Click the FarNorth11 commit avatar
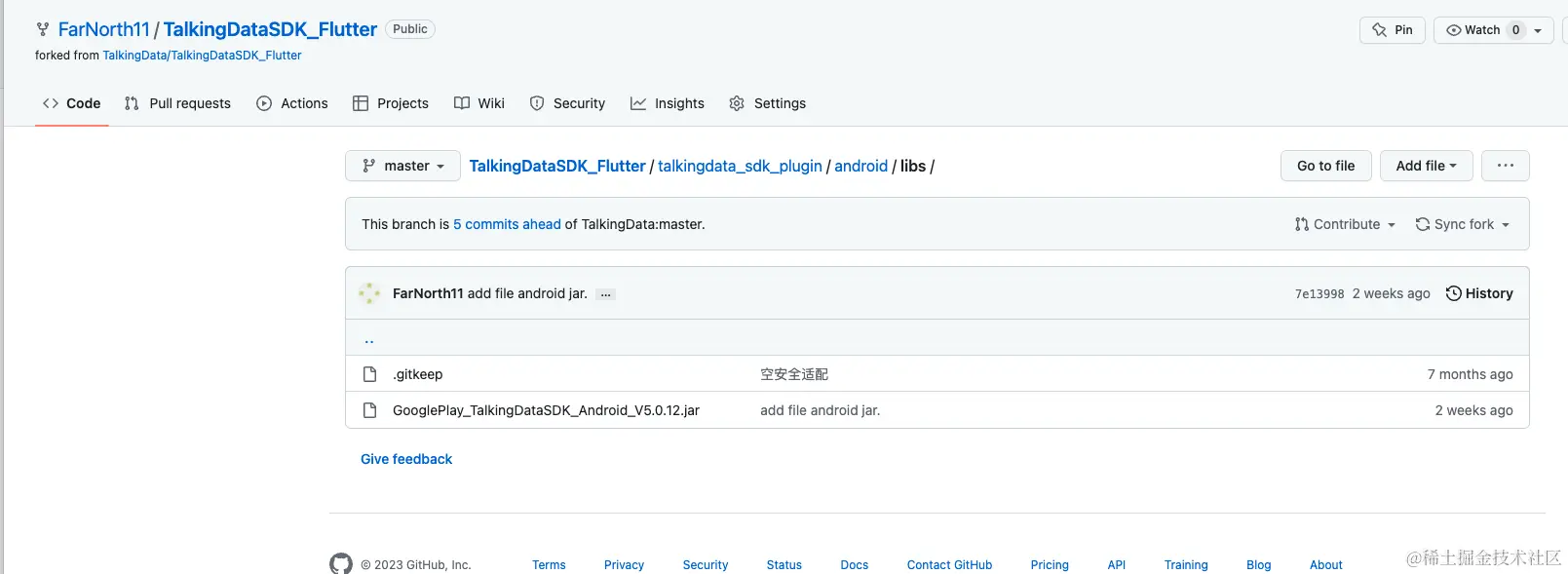1568x574 pixels. click(x=369, y=293)
